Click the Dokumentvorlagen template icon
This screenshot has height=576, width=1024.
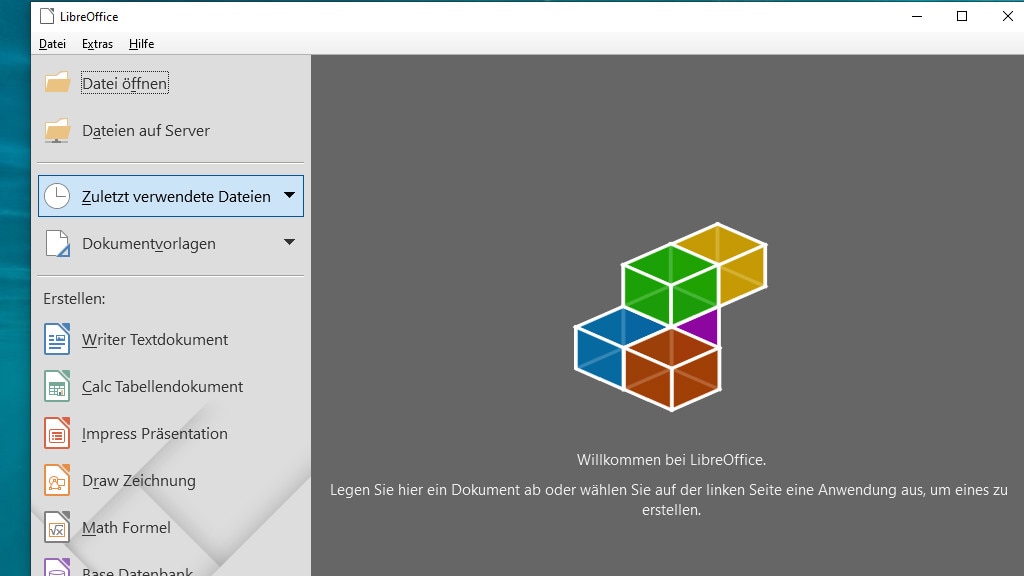[x=57, y=243]
